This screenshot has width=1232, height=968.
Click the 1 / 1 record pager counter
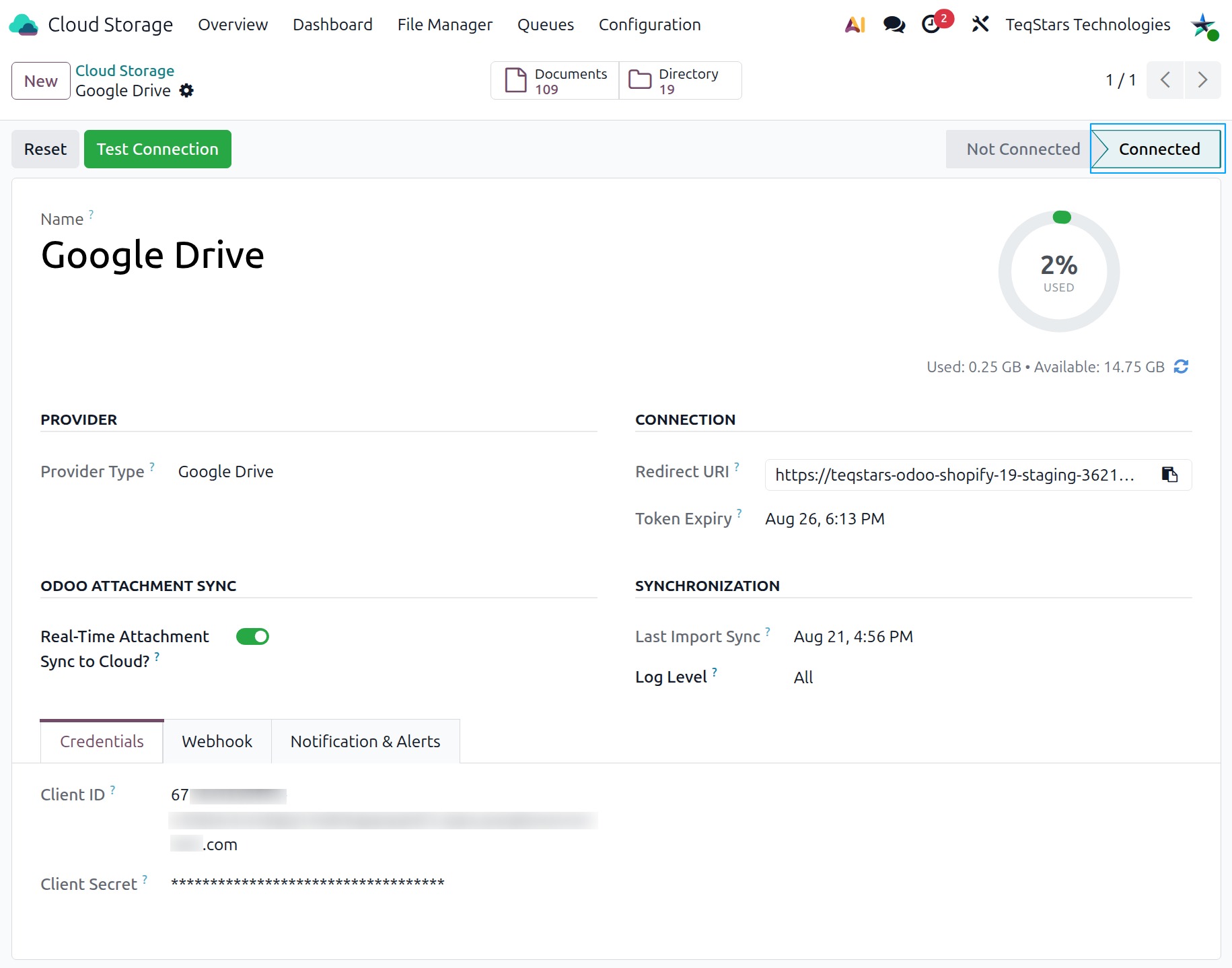pos(1120,81)
